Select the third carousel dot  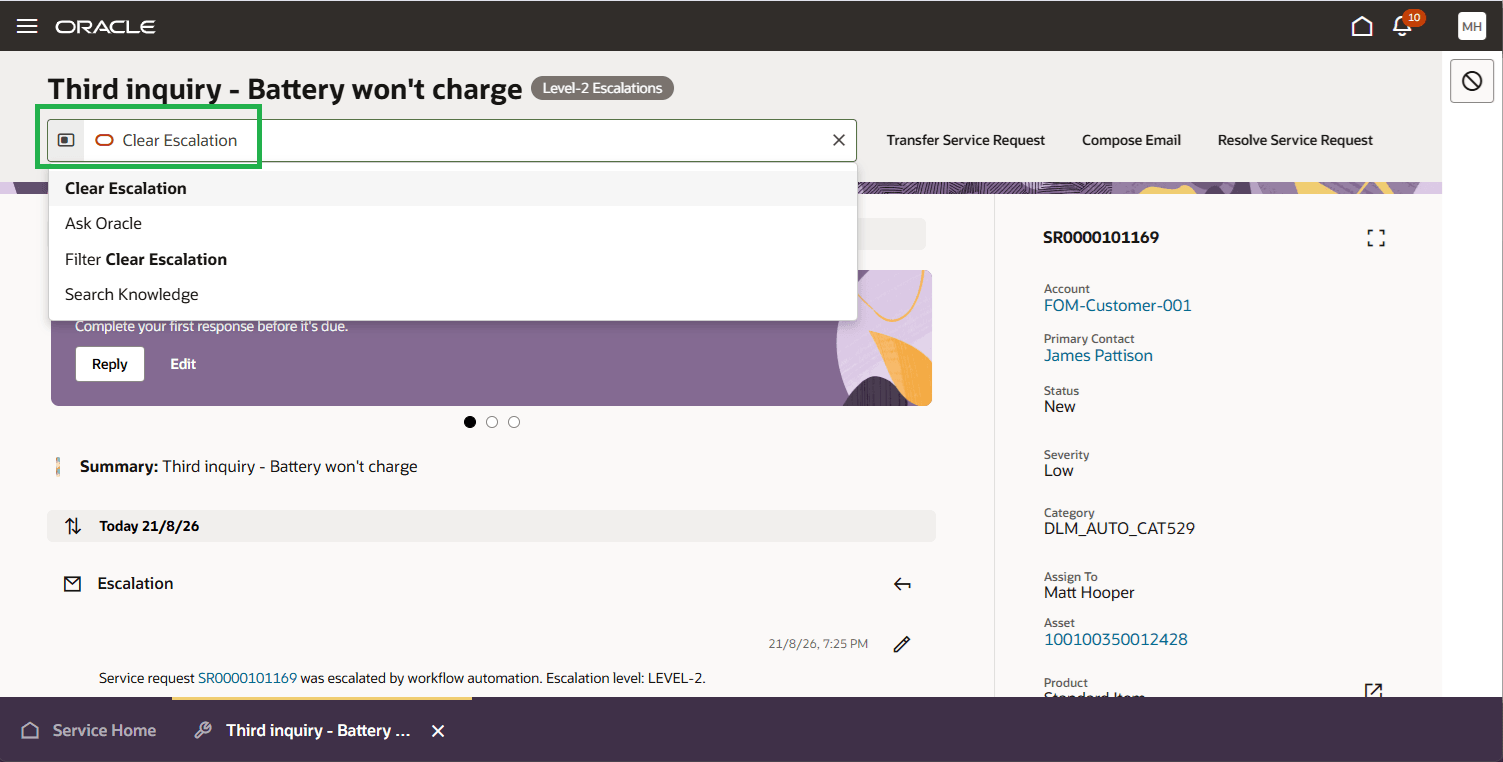514,422
